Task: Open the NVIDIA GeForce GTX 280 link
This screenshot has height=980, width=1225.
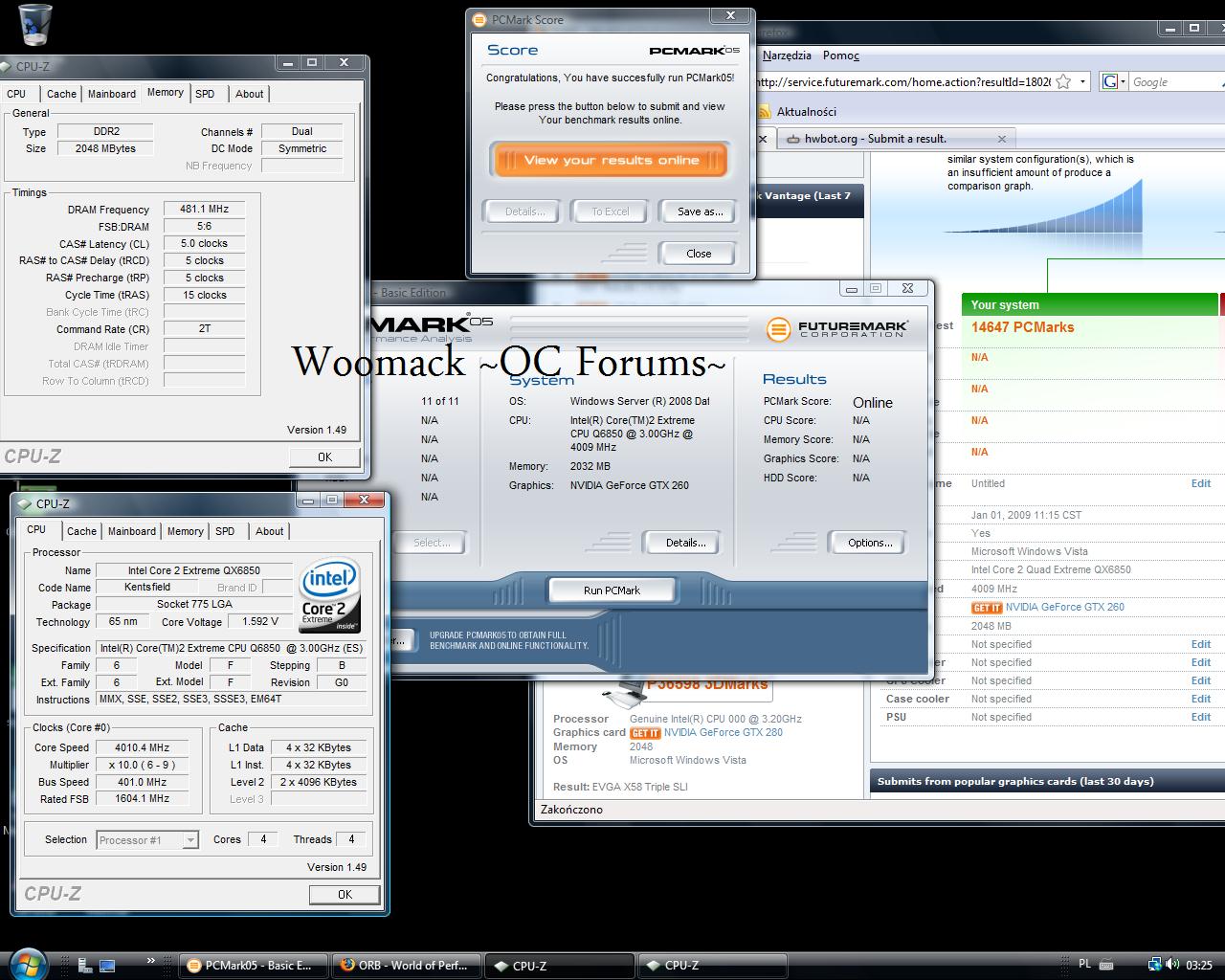Action: 724,732
